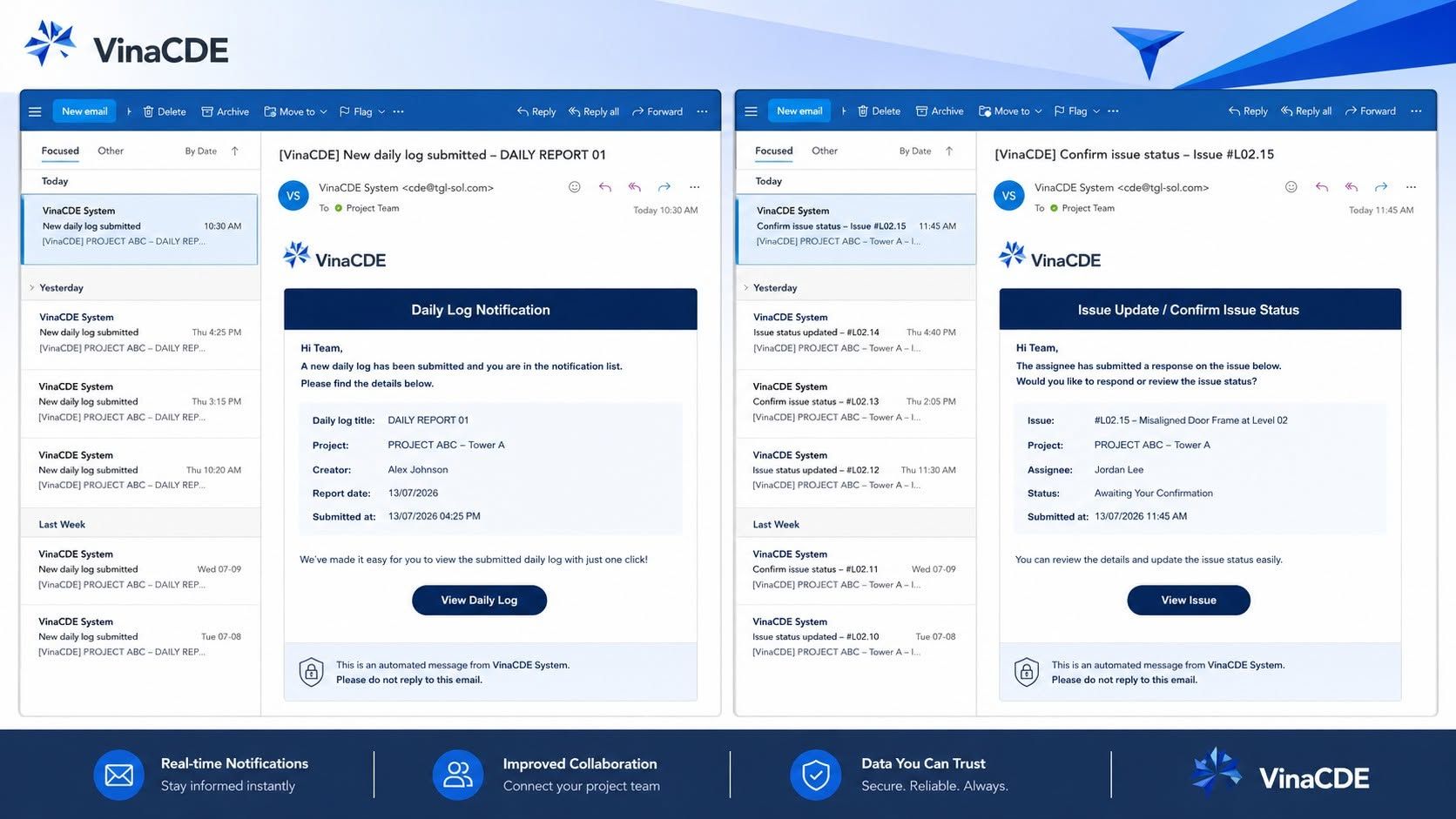Click emoji reaction icon in Issue #L02.15 email
Image resolution: width=1456 pixels, height=819 pixels.
(1291, 187)
